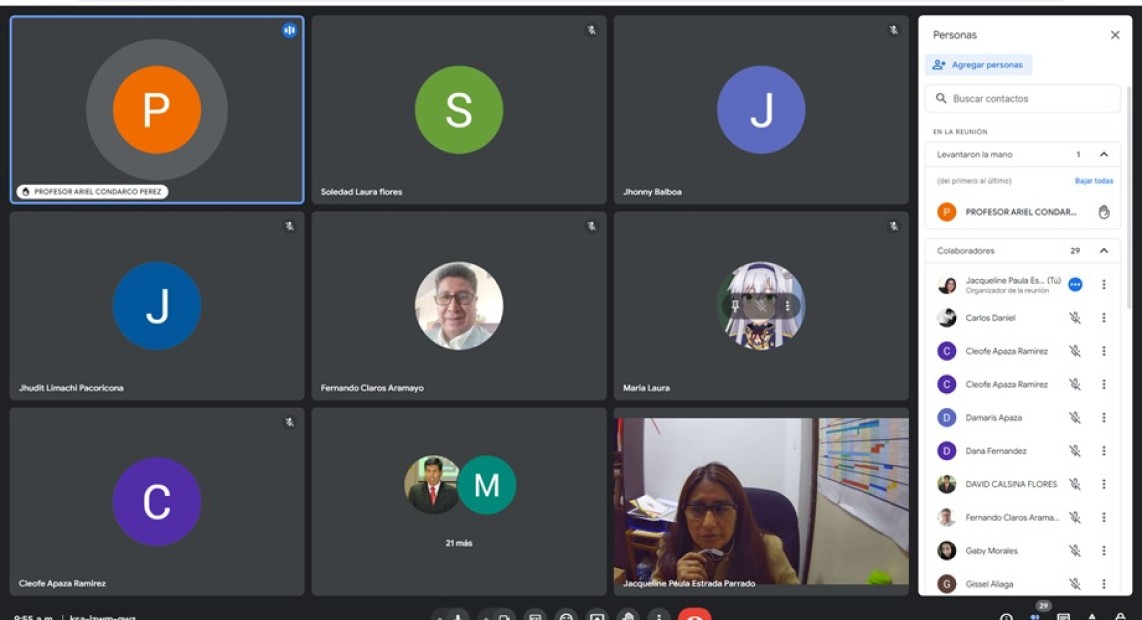Open three-dot menu for Carlos Daniel
The width and height of the screenshot is (1142, 620).
click(x=1104, y=318)
